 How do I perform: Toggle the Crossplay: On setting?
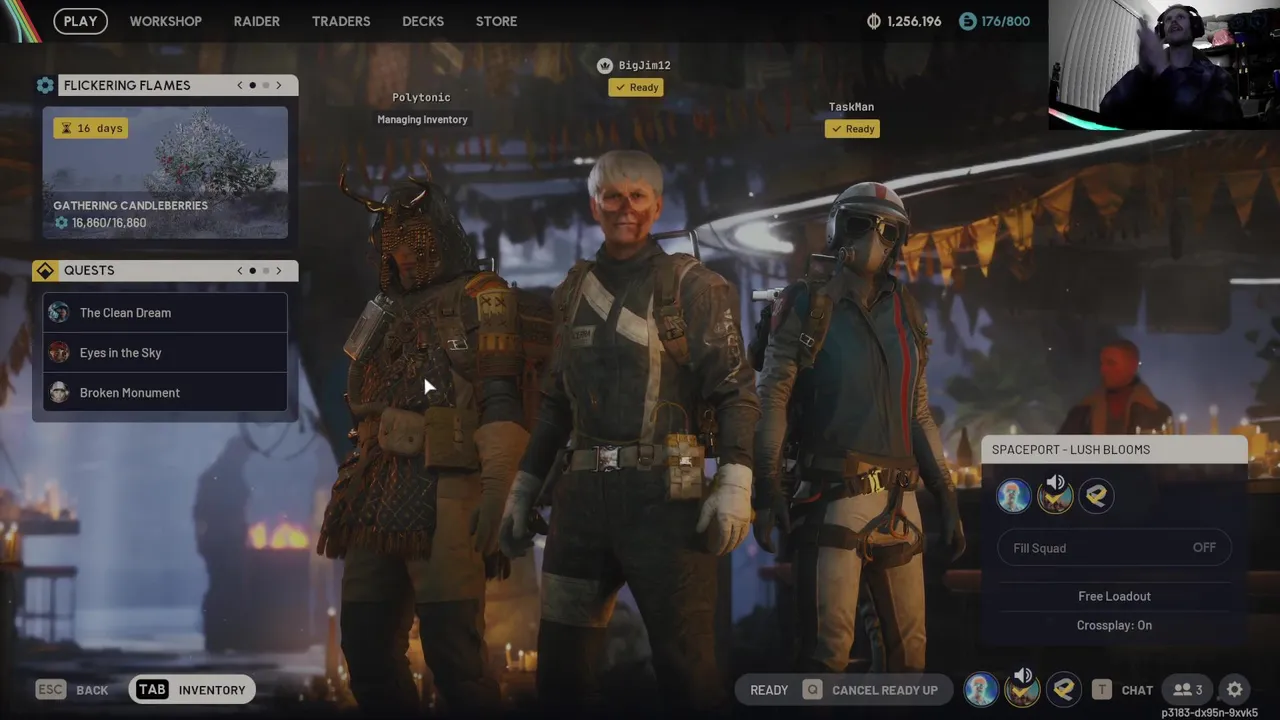[1114, 625]
